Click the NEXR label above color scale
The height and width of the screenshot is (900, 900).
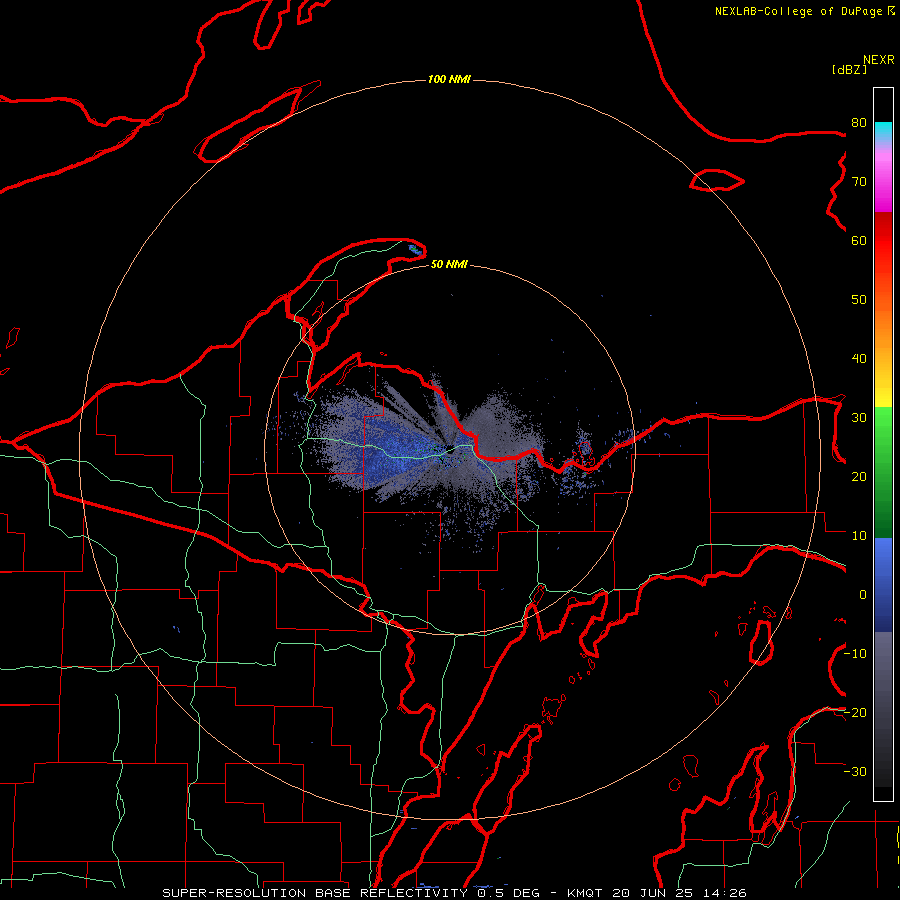(879, 60)
